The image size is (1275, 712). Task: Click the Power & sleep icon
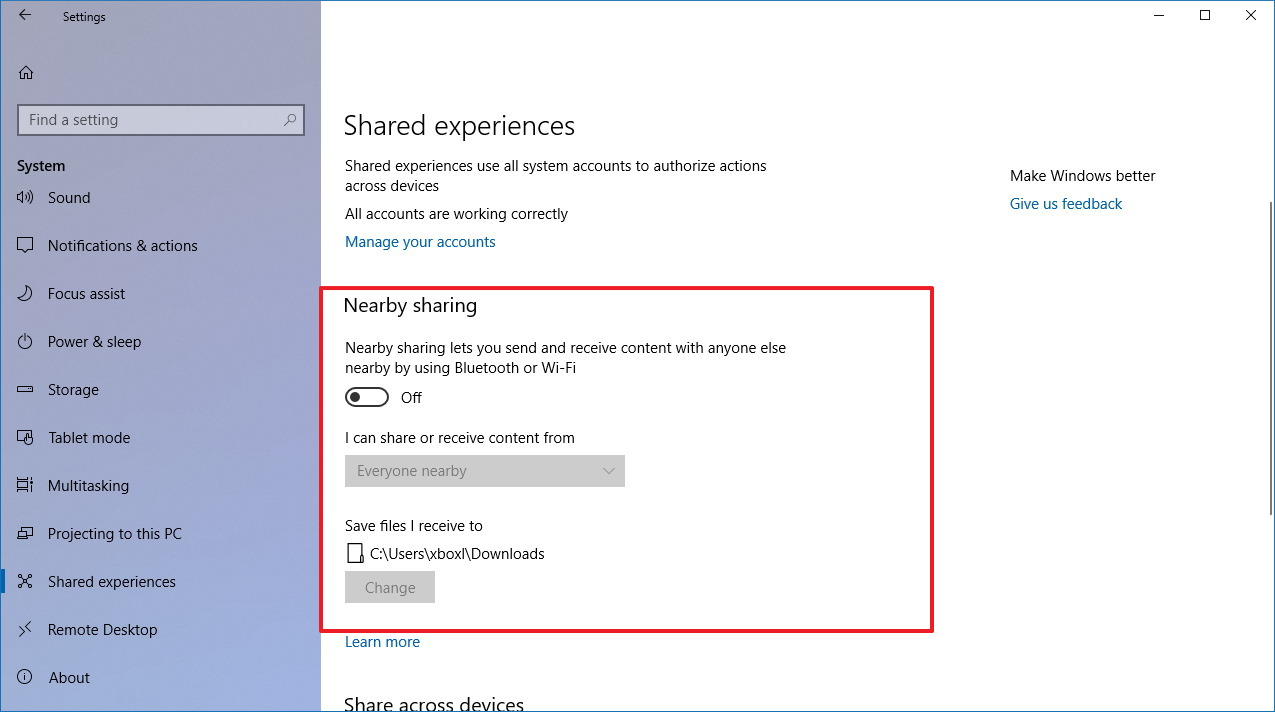tap(26, 342)
